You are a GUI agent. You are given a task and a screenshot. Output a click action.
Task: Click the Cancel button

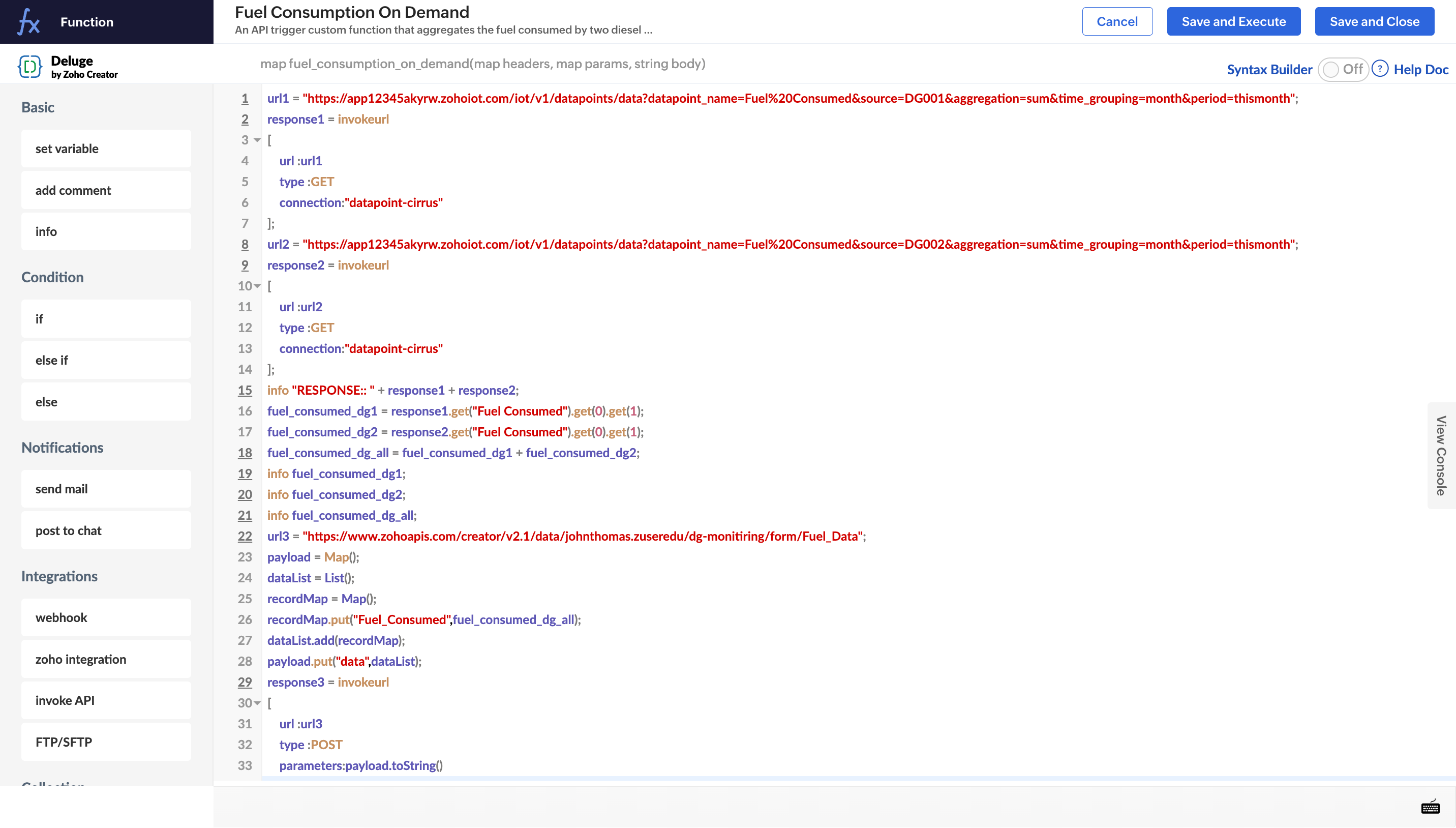coord(1117,21)
